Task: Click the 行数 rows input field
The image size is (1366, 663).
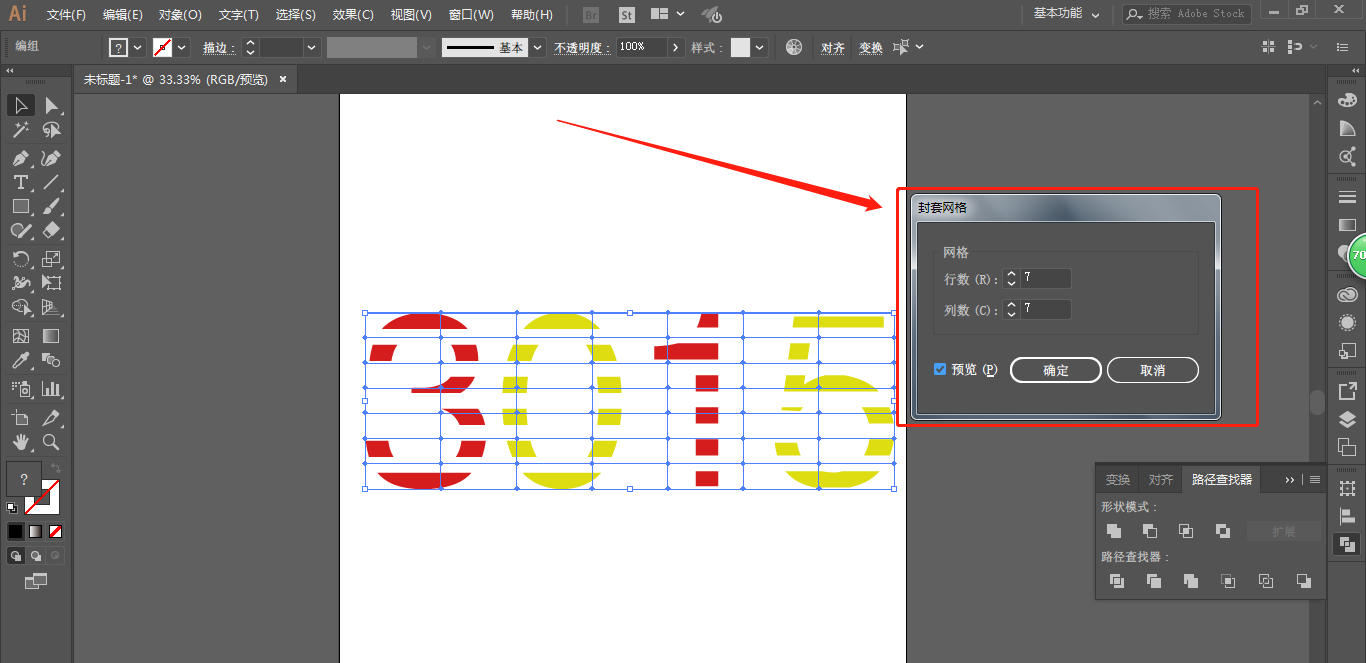Action: tap(1045, 278)
